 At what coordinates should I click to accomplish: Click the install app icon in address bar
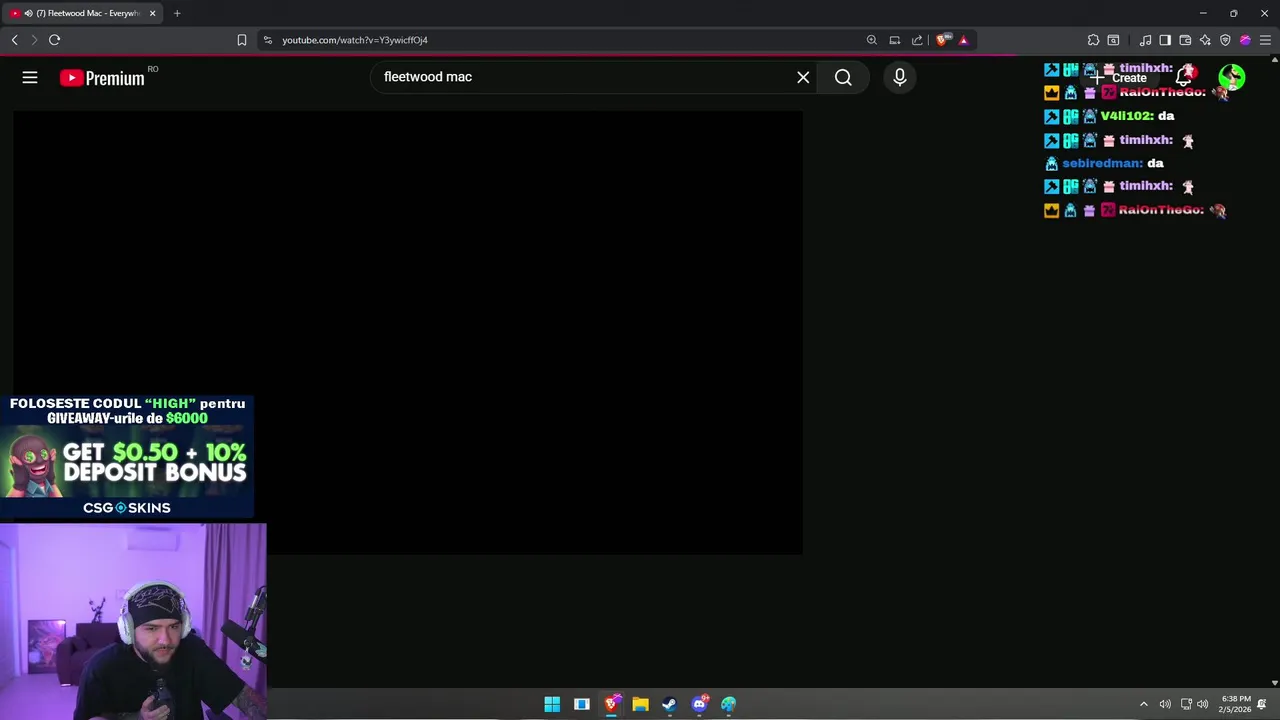tap(895, 40)
